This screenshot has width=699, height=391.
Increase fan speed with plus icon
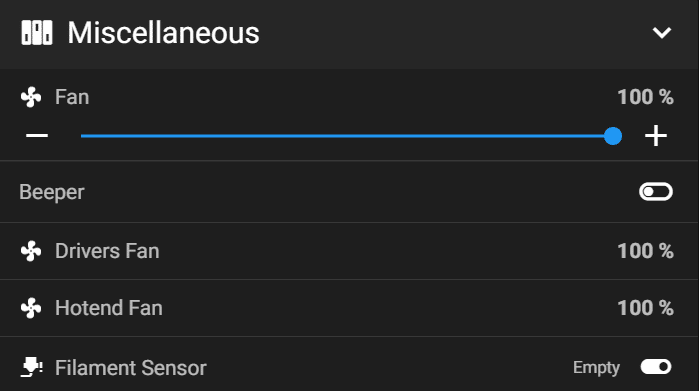(656, 136)
